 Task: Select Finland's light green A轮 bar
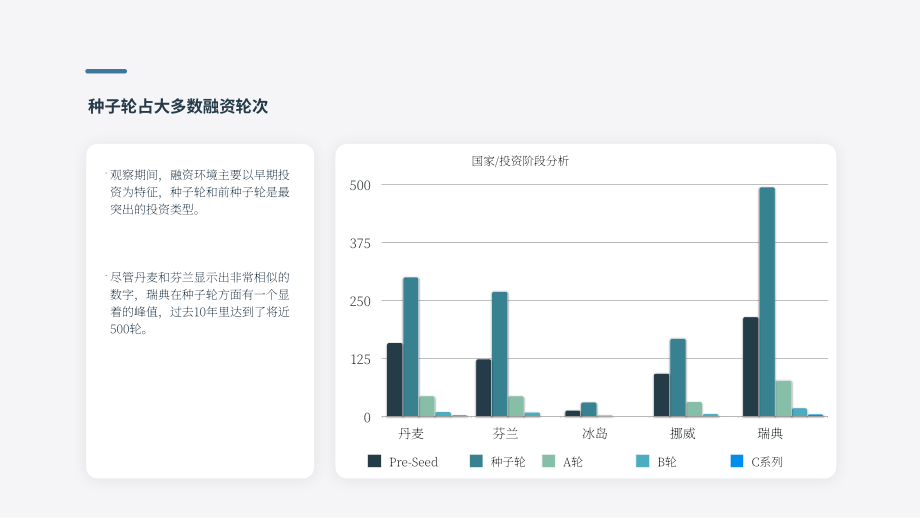tap(516, 407)
